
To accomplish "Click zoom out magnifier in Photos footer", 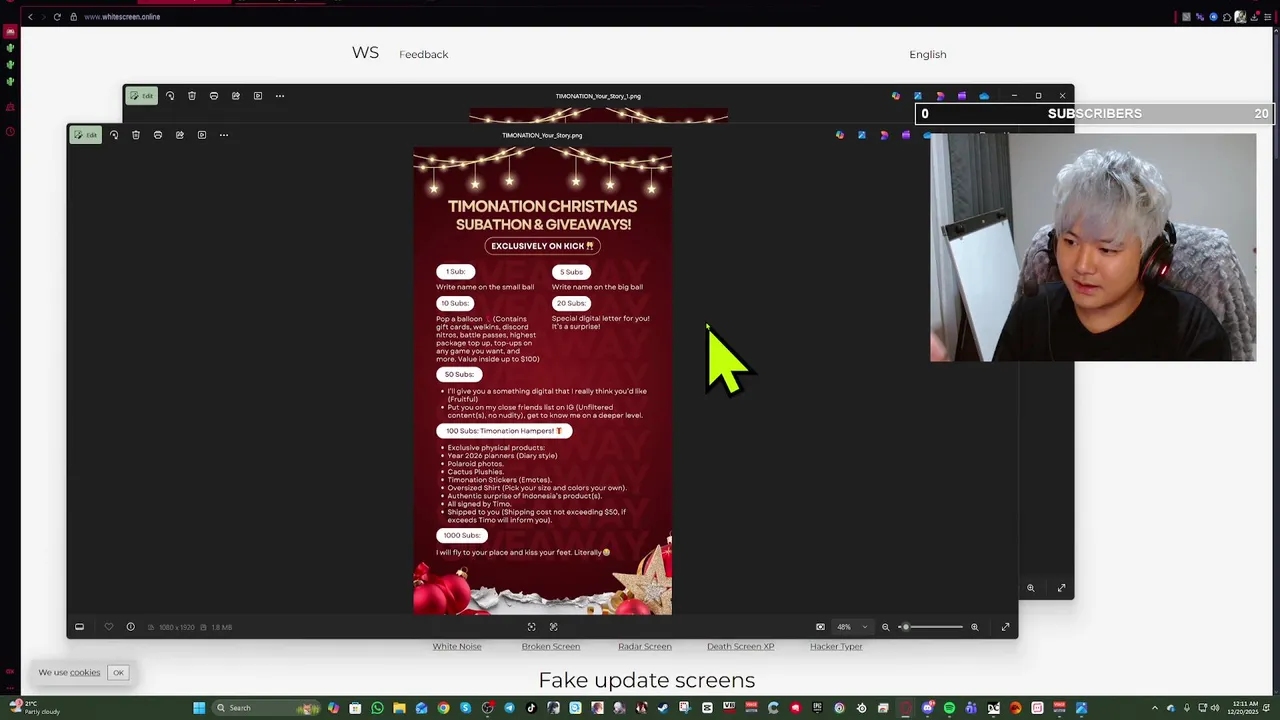I will coord(885,627).
